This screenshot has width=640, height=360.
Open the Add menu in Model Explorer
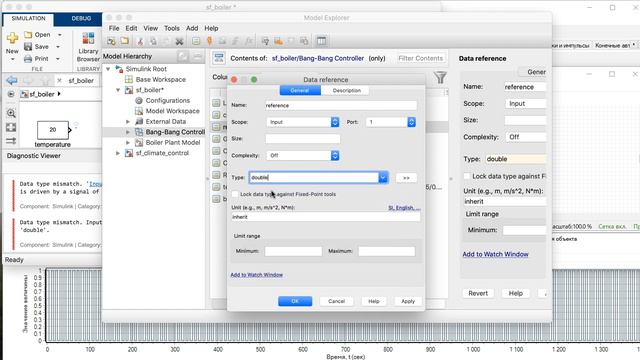tap(192, 28)
